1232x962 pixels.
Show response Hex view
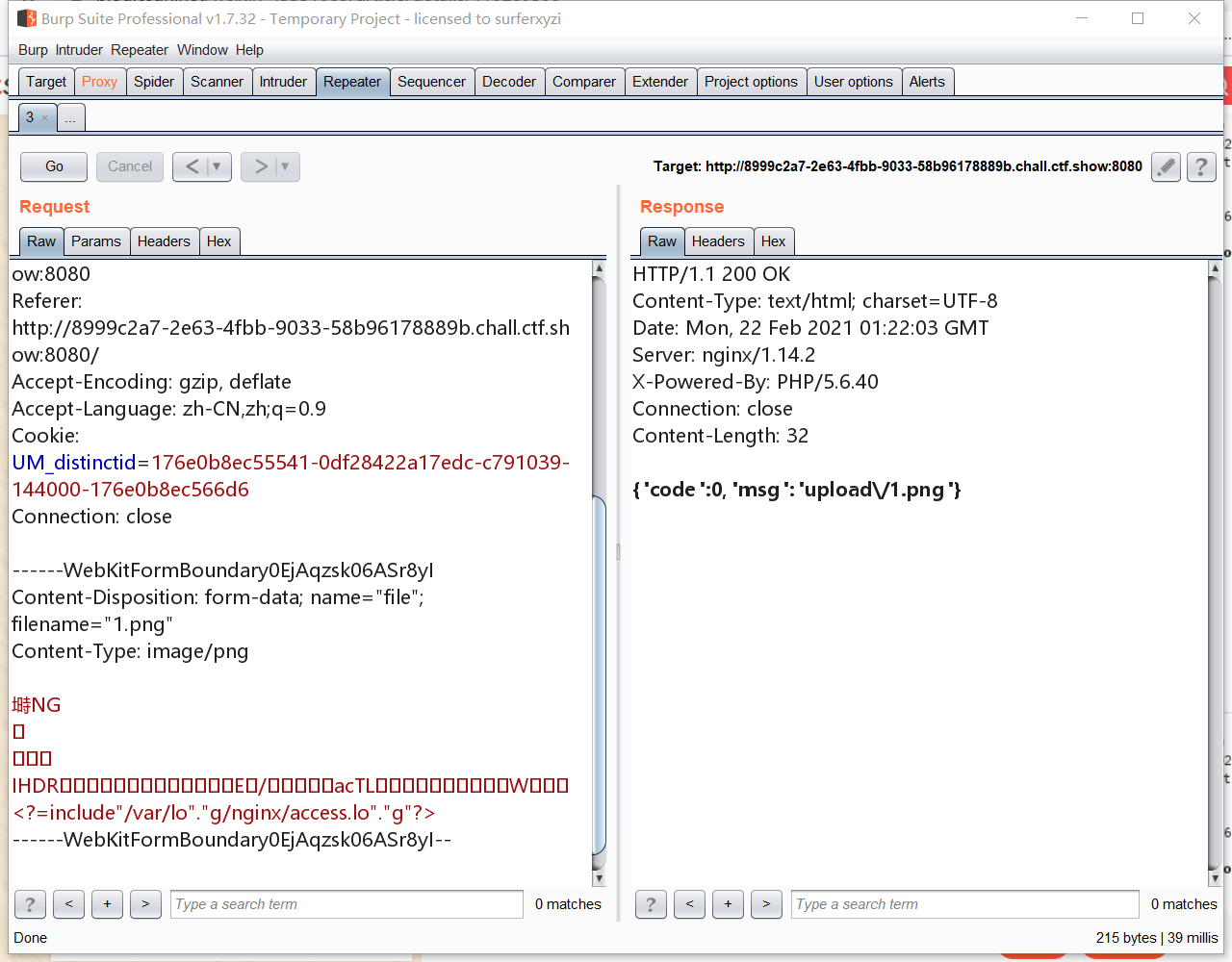[x=773, y=241]
